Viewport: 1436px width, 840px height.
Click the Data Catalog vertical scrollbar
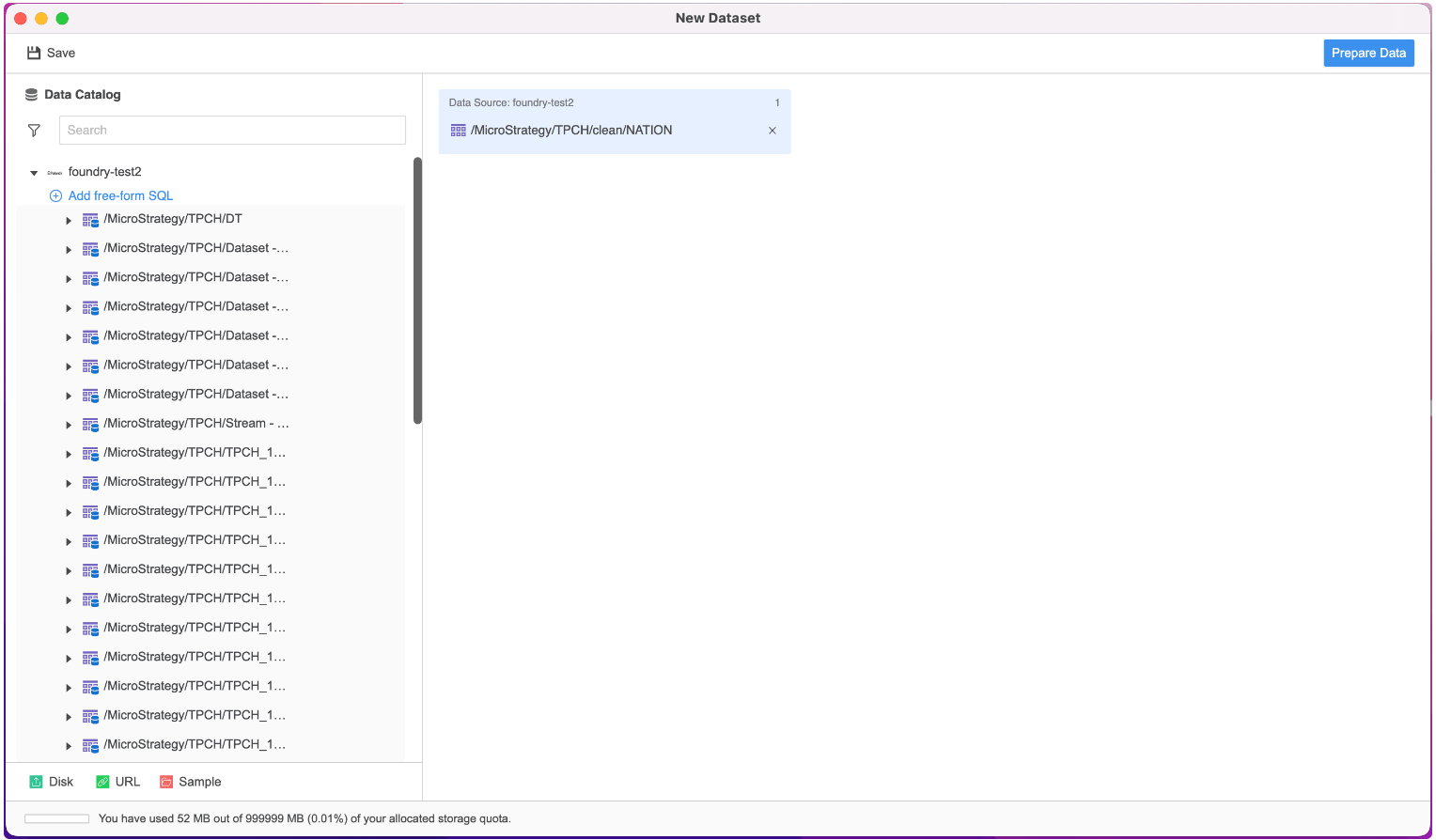[417, 291]
